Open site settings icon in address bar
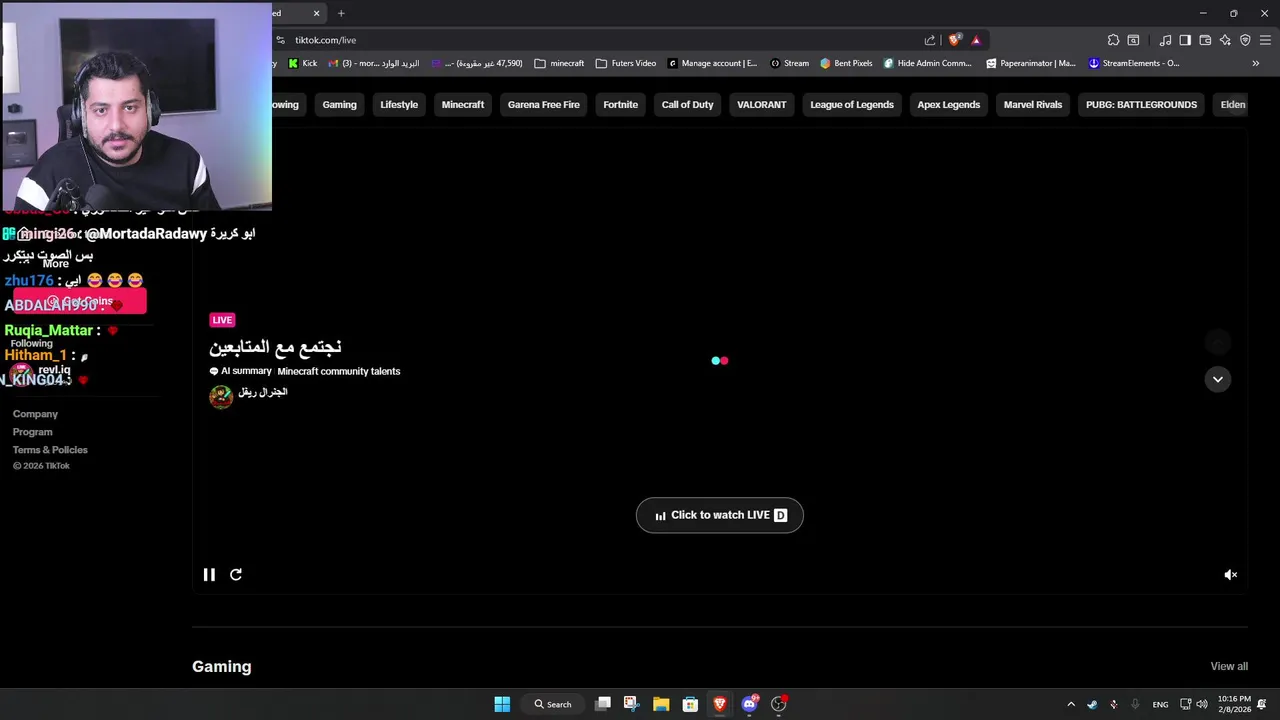This screenshot has width=1280, height=720. click(x=281, y=40)
